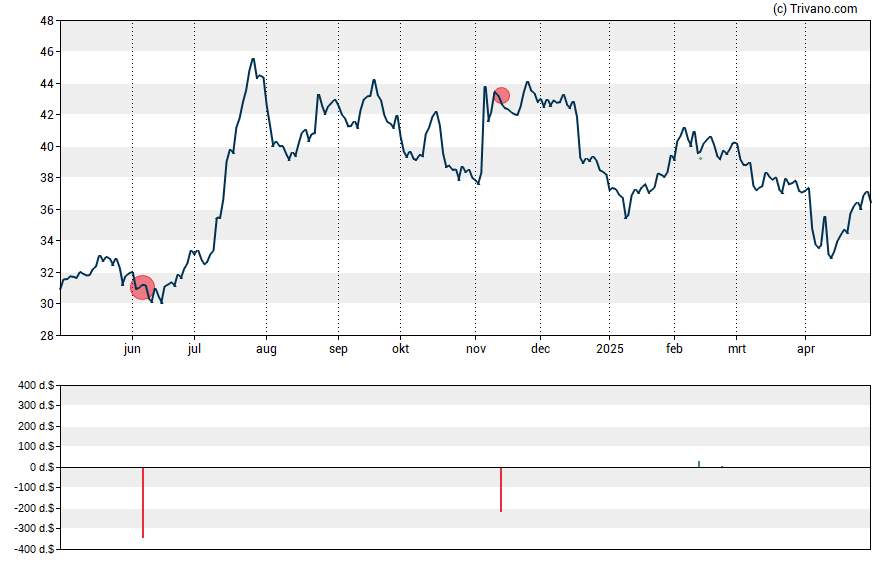Click the '42' price axis label
The image size is (888, 565).
pos(47,115)
